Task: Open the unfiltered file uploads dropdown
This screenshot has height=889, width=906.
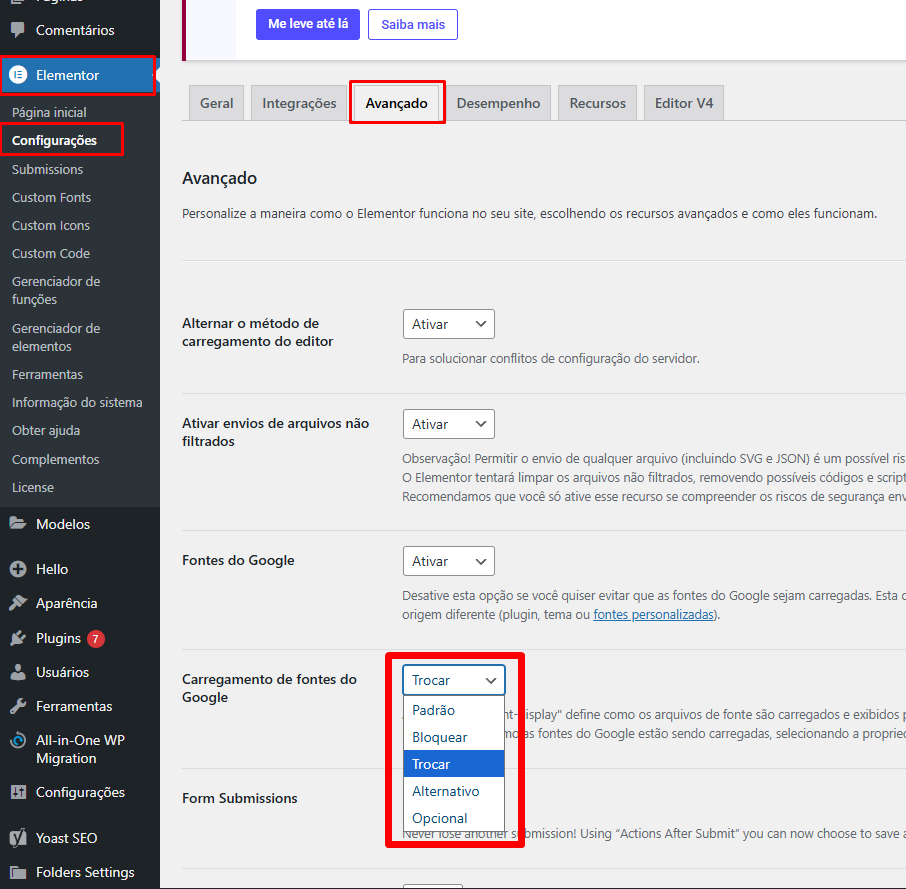Action: click(448, 424)
